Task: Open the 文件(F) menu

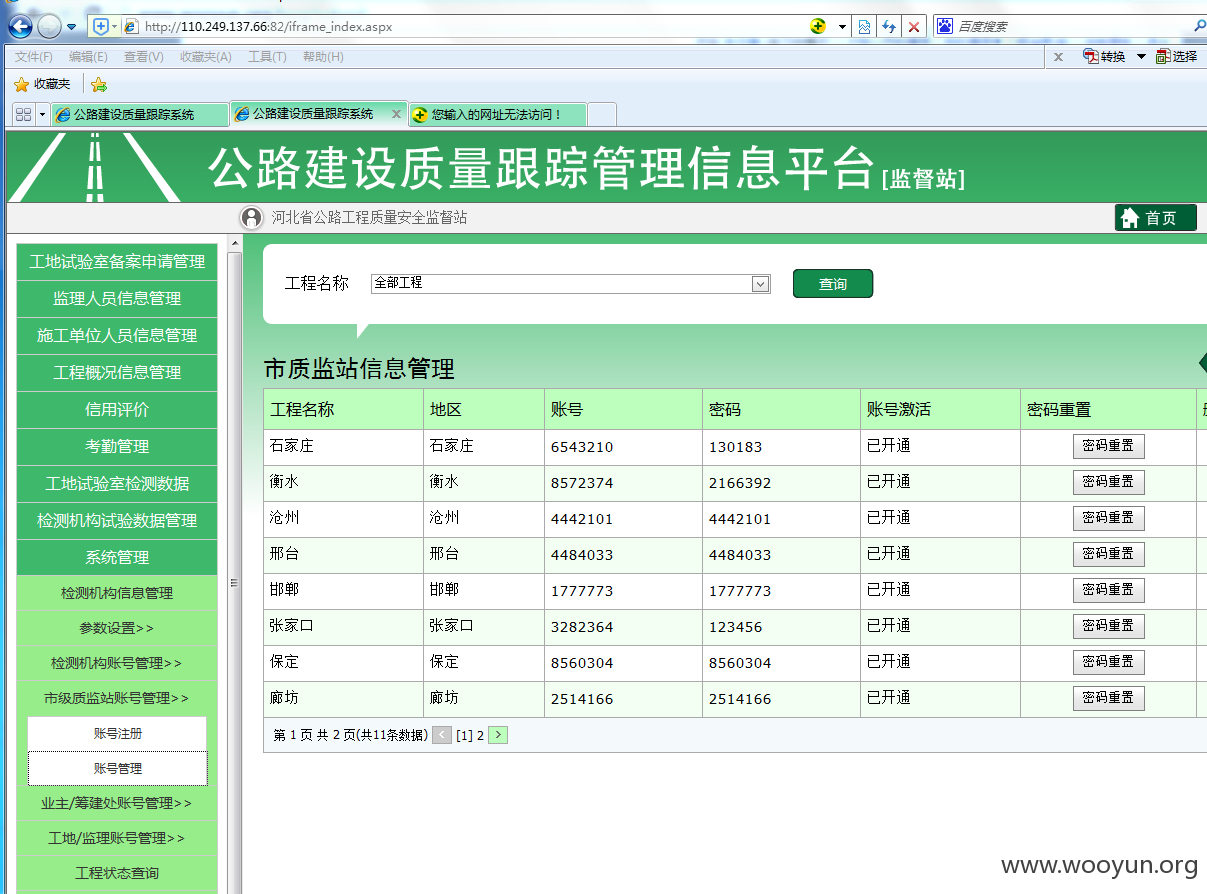Action: click(x=34, y=57)
